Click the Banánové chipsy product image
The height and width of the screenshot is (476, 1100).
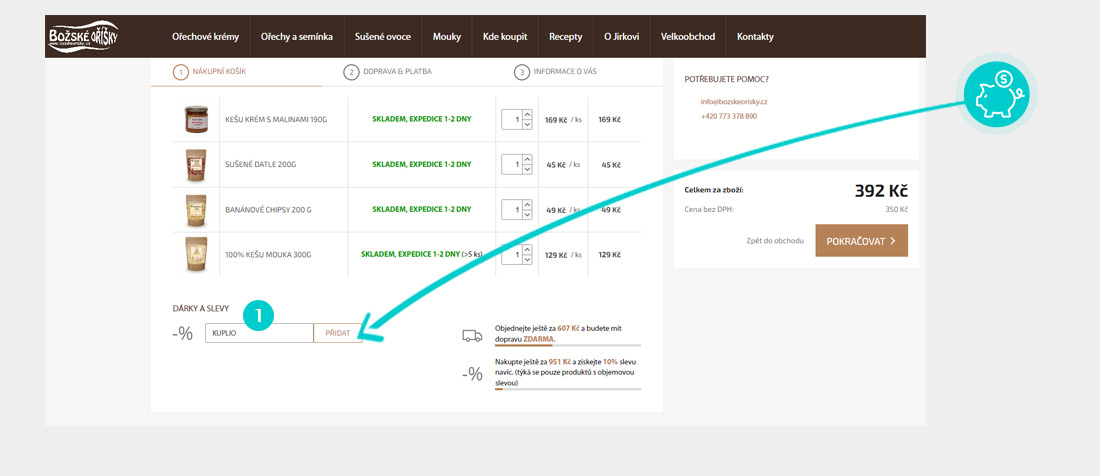pyautogui.click(x=193, y=210)
